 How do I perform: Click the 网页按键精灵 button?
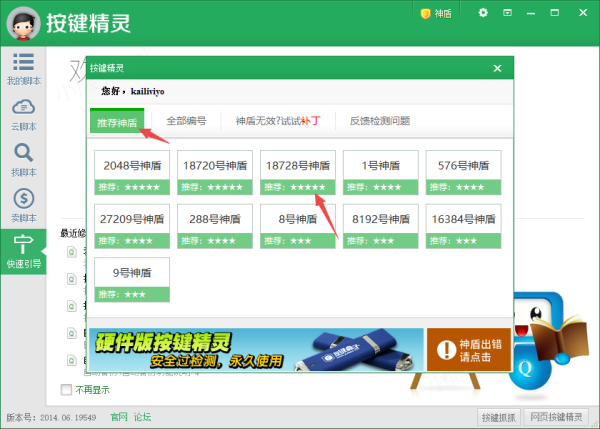click(x=556, y=417)
